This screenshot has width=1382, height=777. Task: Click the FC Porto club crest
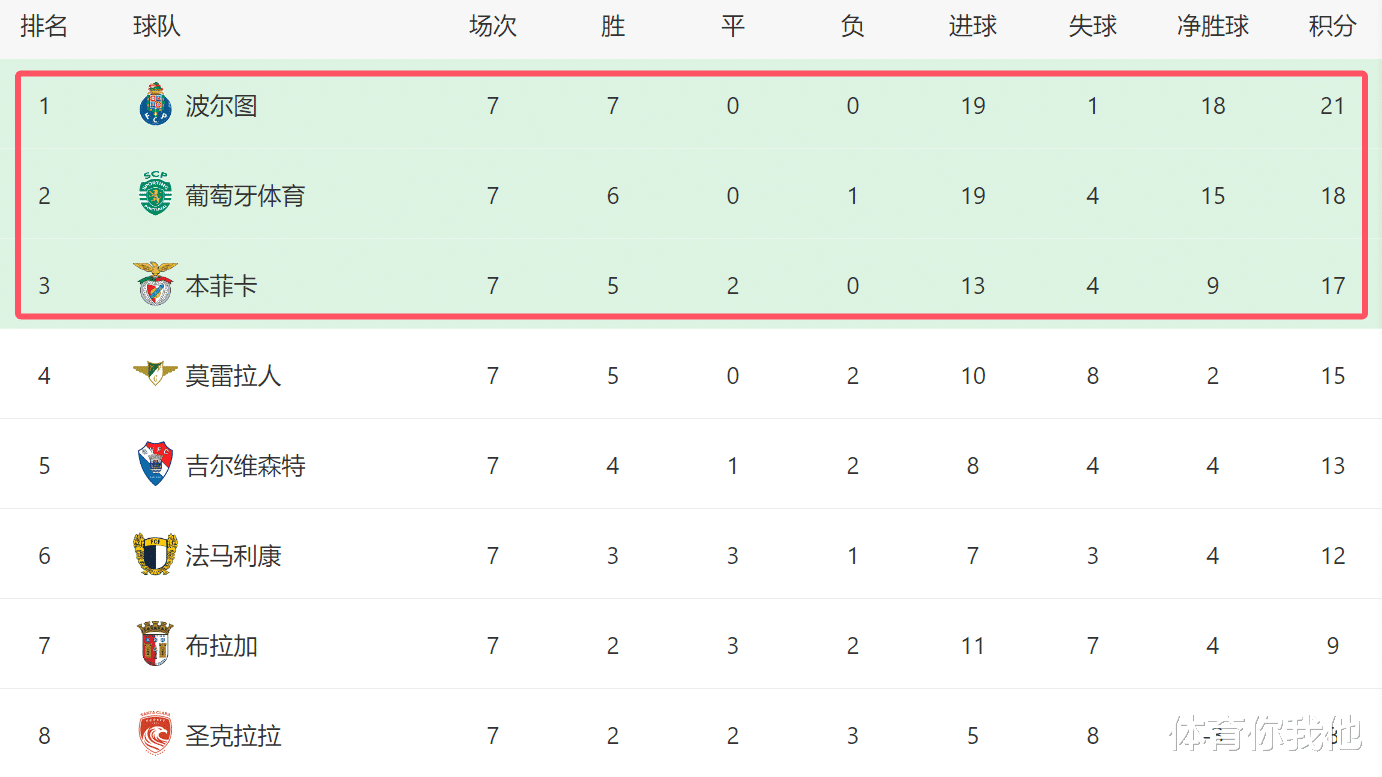click(x=155, y=105)
